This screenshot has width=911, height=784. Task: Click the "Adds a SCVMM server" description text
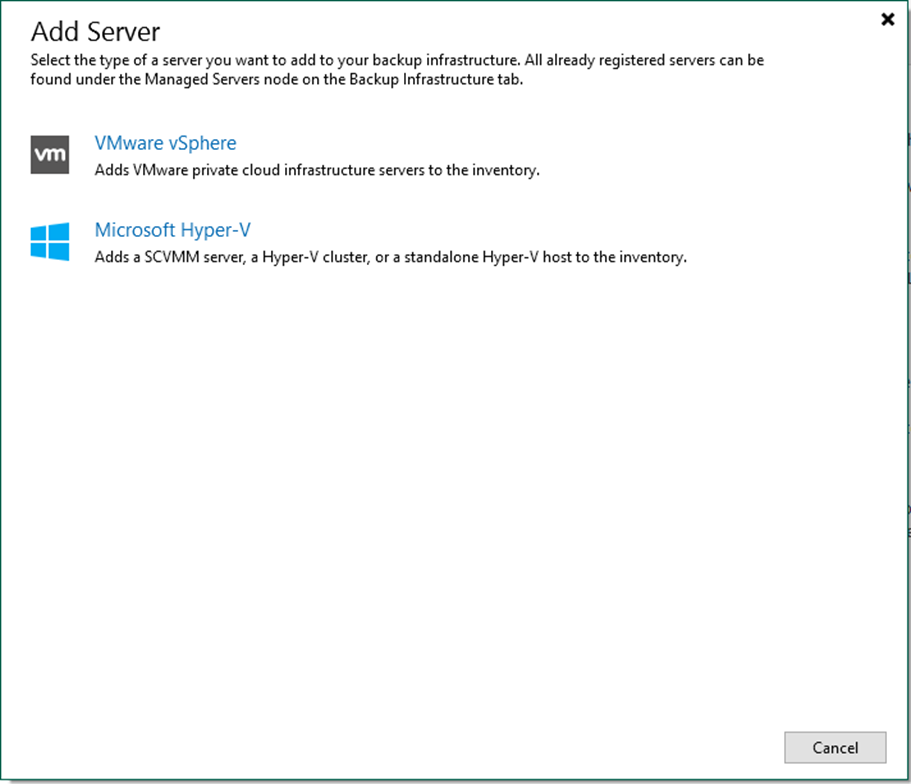coord(390,257)
